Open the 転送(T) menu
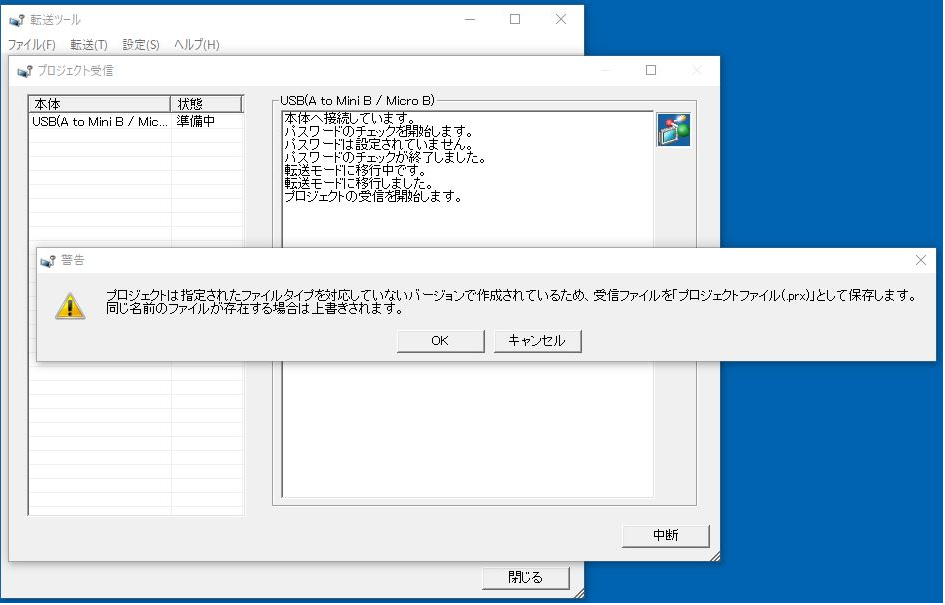This screenshot has height=605, width=945. pyautogui.click(x=89, y=45)
